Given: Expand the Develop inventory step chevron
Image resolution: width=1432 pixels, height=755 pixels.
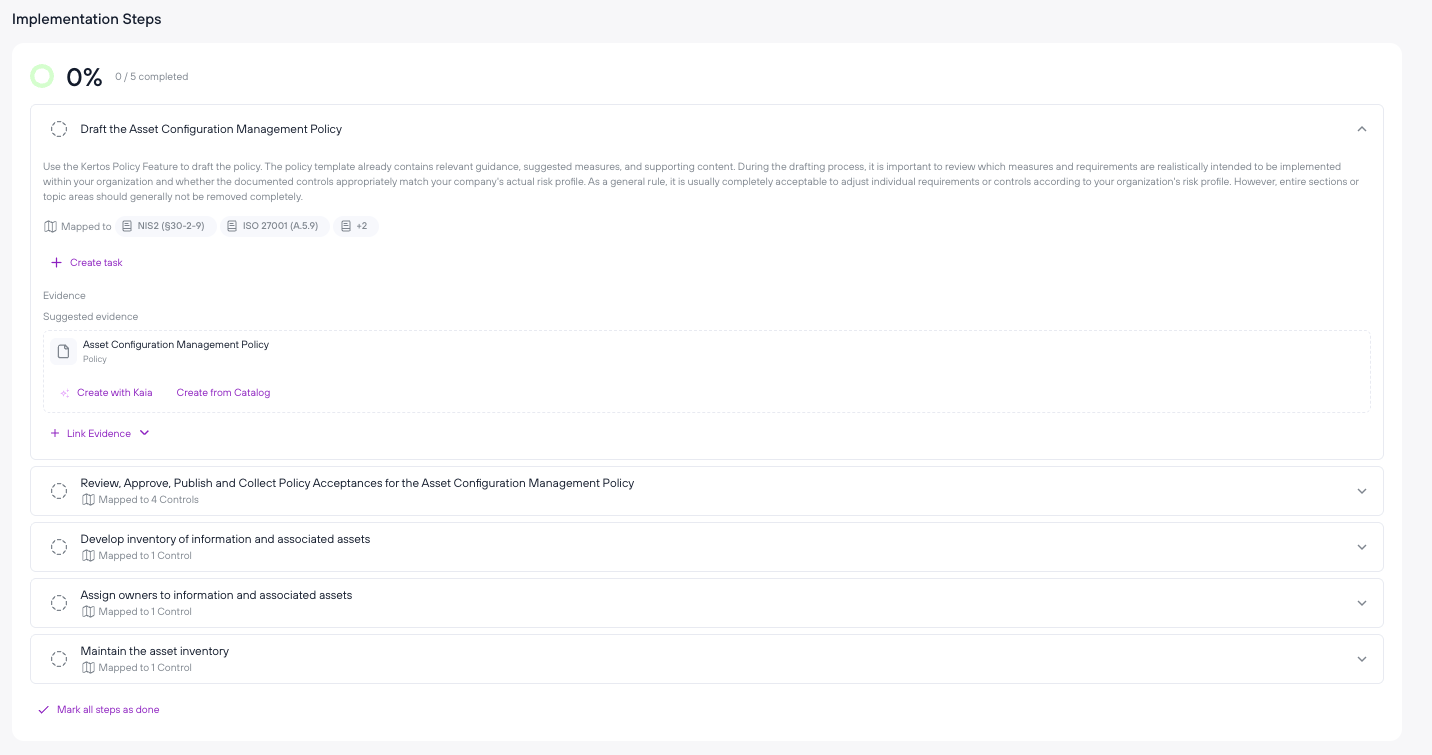Looking at the screenshot, I should point(1361,547).
